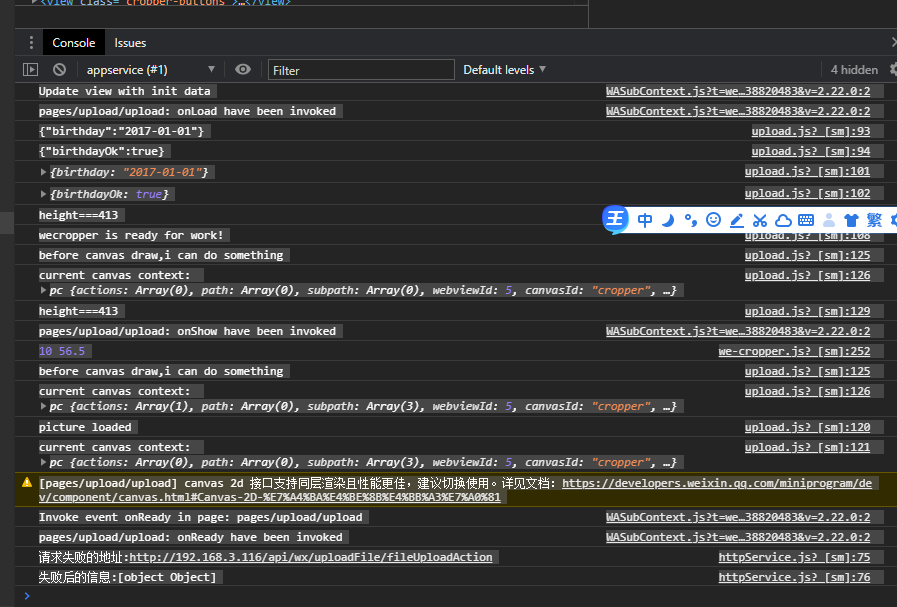Expand the {birthdayOk: true} object
The height and width of the screenshot is (607, 897).
coord(43,194)
